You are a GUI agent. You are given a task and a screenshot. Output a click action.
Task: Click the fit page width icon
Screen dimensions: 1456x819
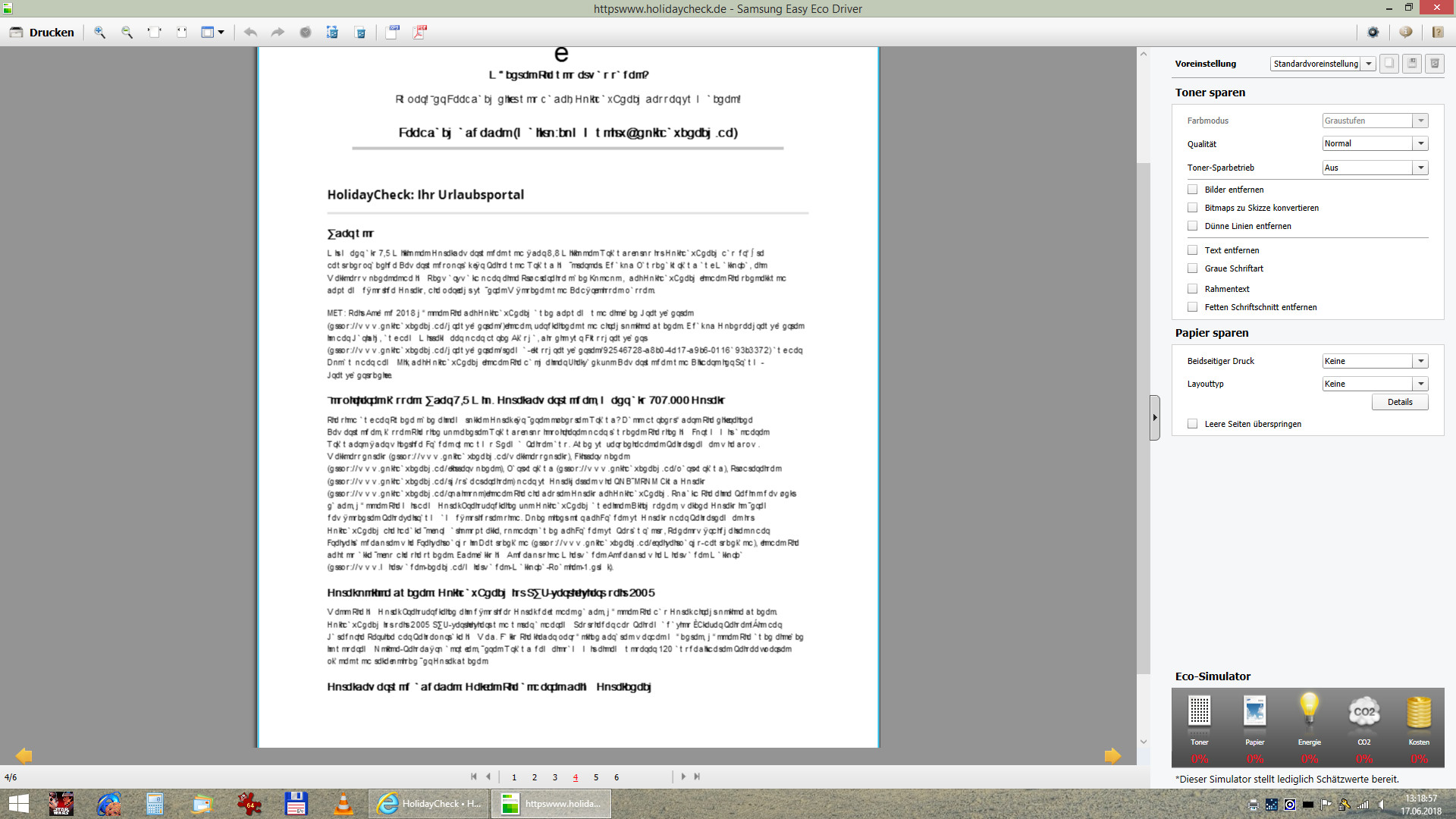pyautogui.click(x=155, y=32)
